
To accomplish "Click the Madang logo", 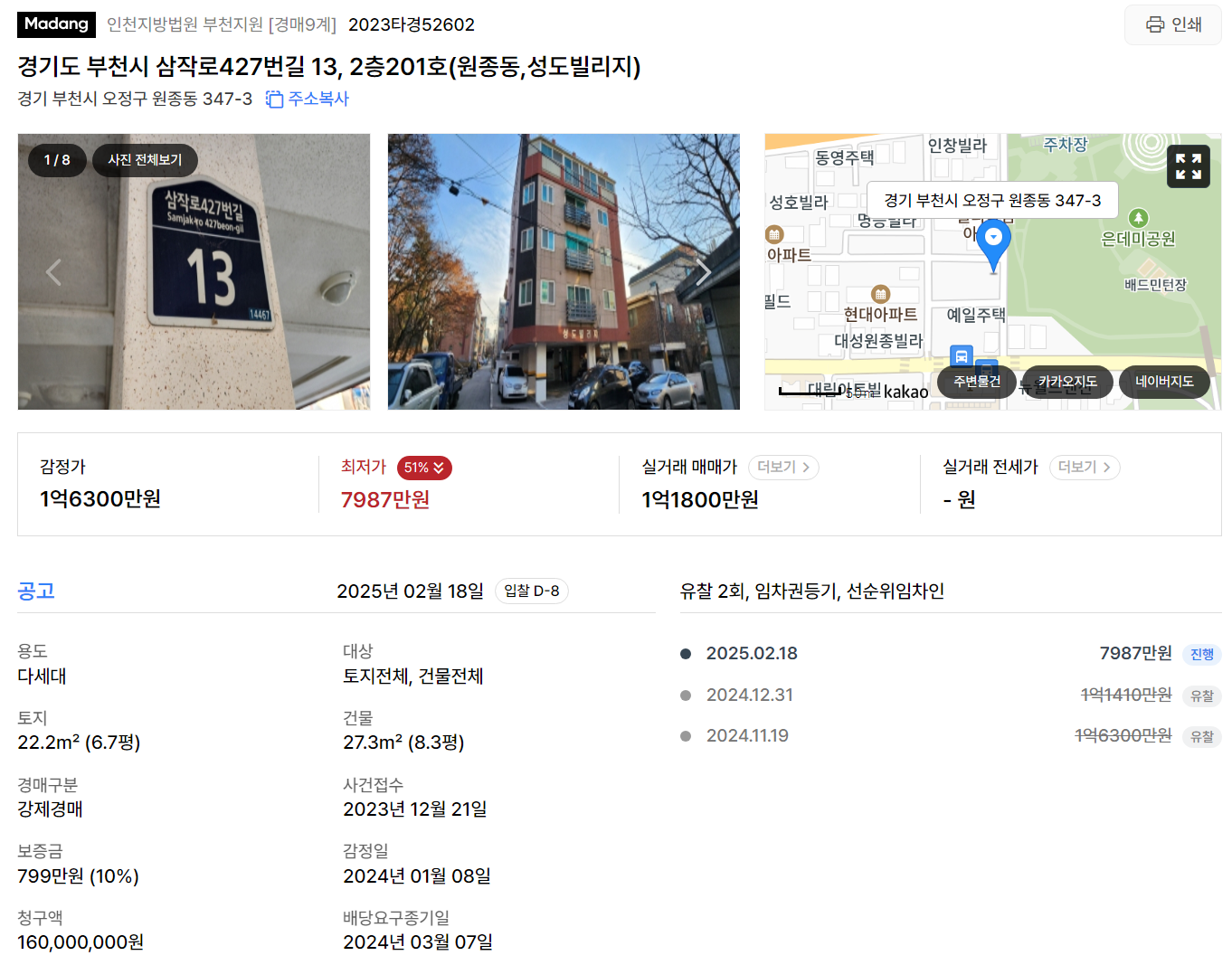I will [x=56, y=24].
